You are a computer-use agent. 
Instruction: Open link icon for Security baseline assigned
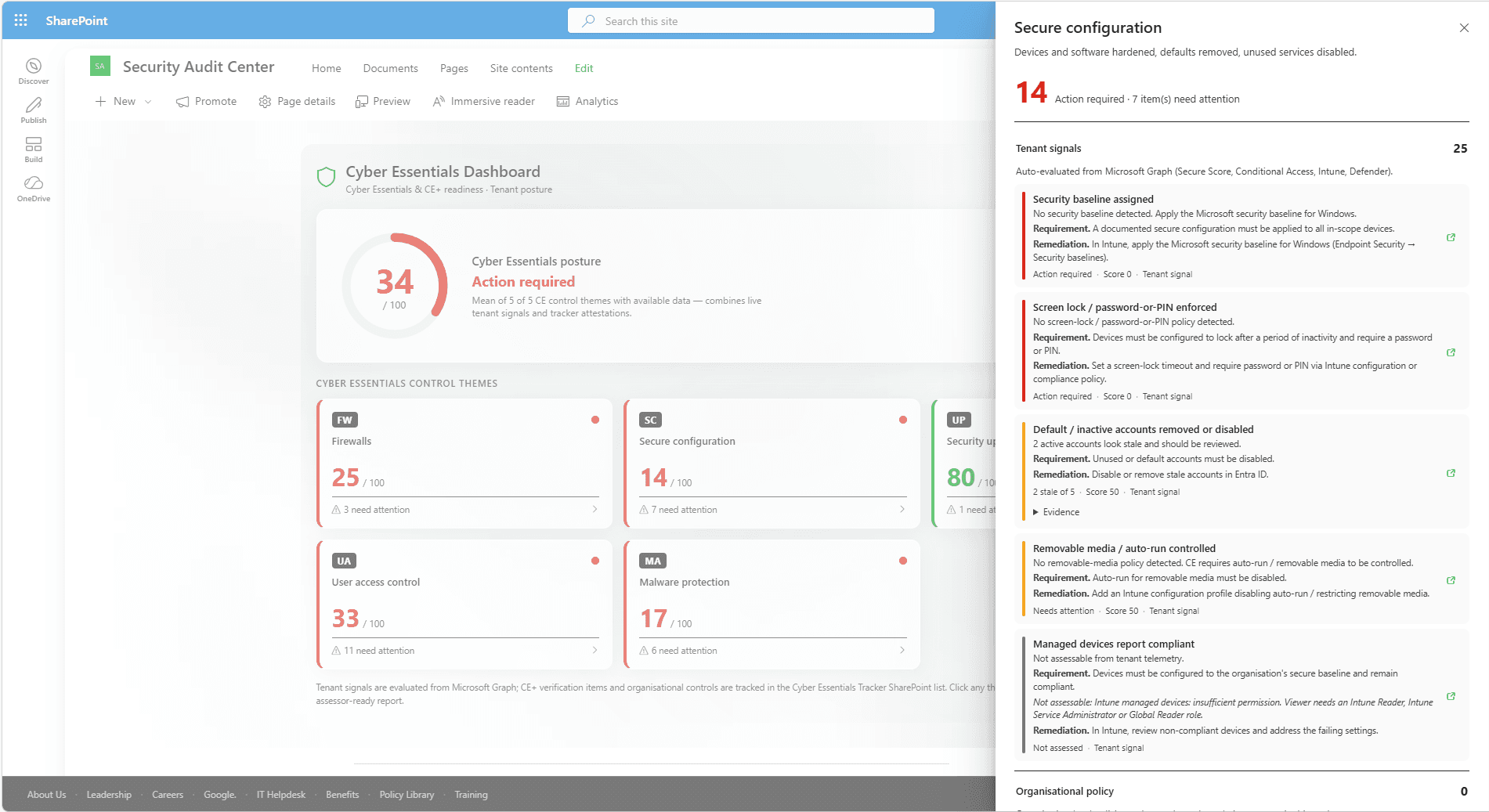pos(1451,237)
